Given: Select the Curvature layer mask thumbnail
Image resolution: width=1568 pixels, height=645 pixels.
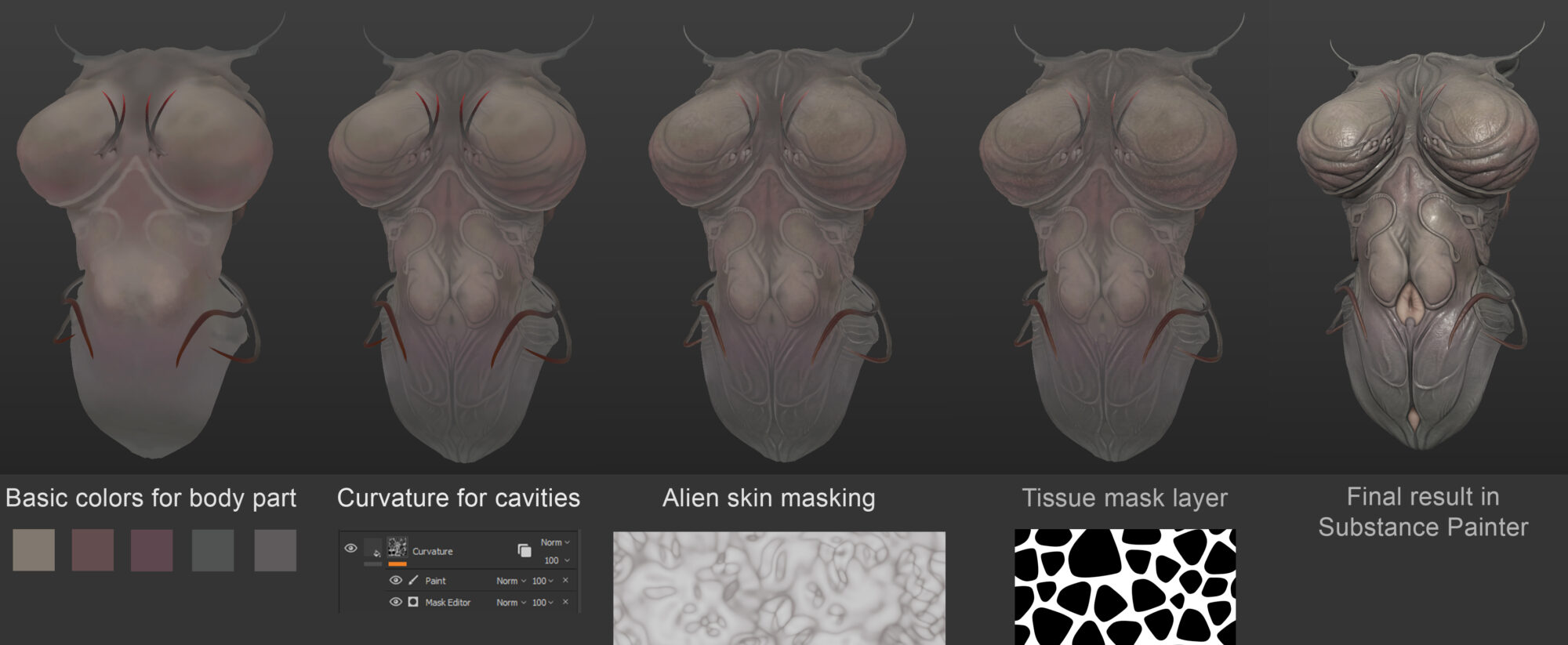Looking at the screenshot, I should (397, 547).
